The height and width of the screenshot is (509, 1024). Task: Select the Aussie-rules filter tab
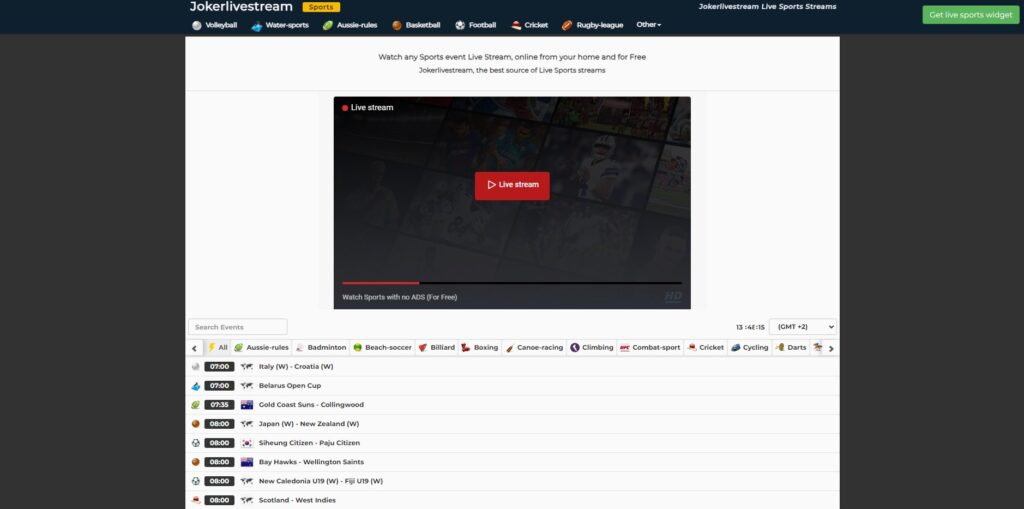pos(261,348)
